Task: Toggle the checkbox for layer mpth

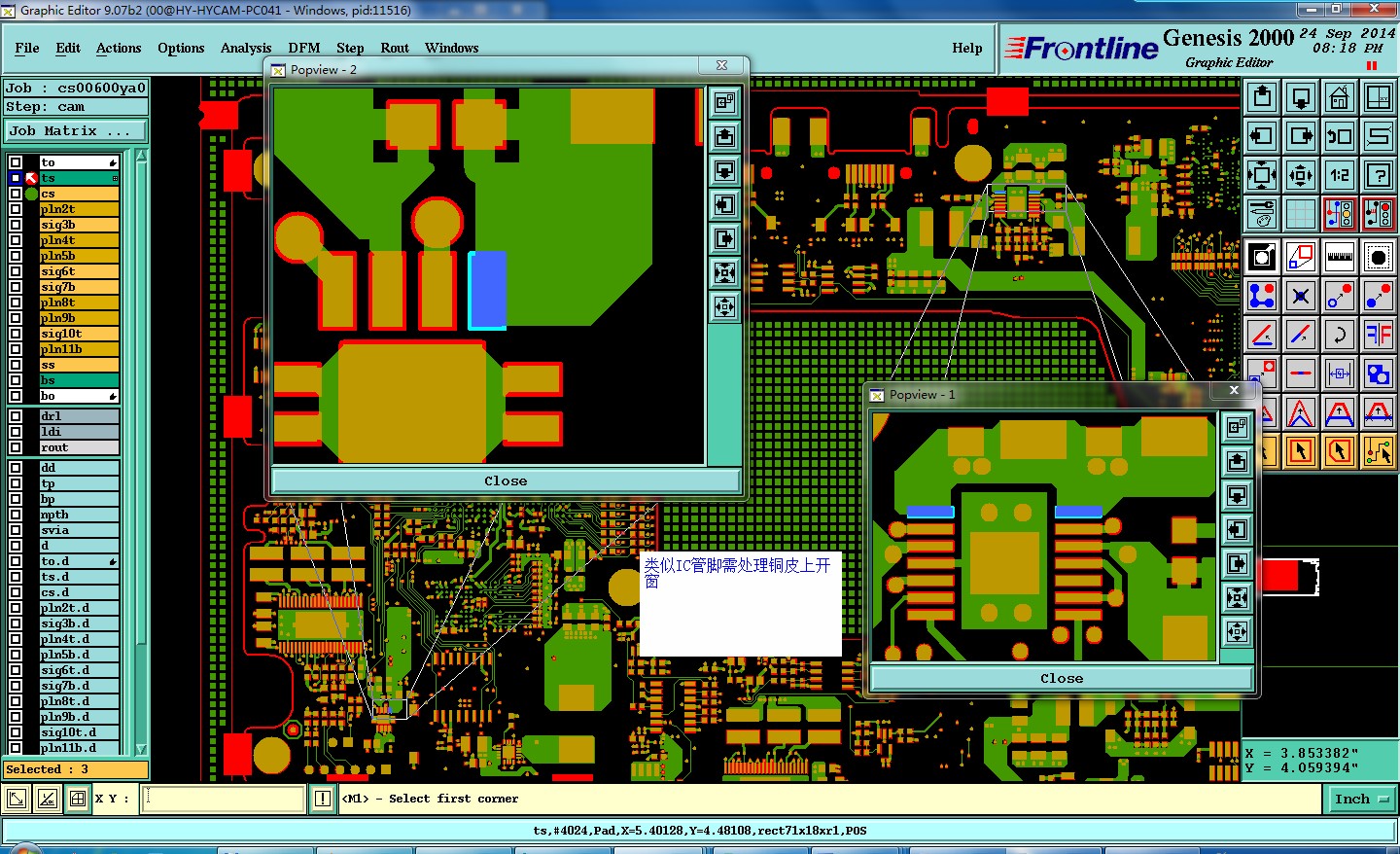Action: tap(16, 515)
